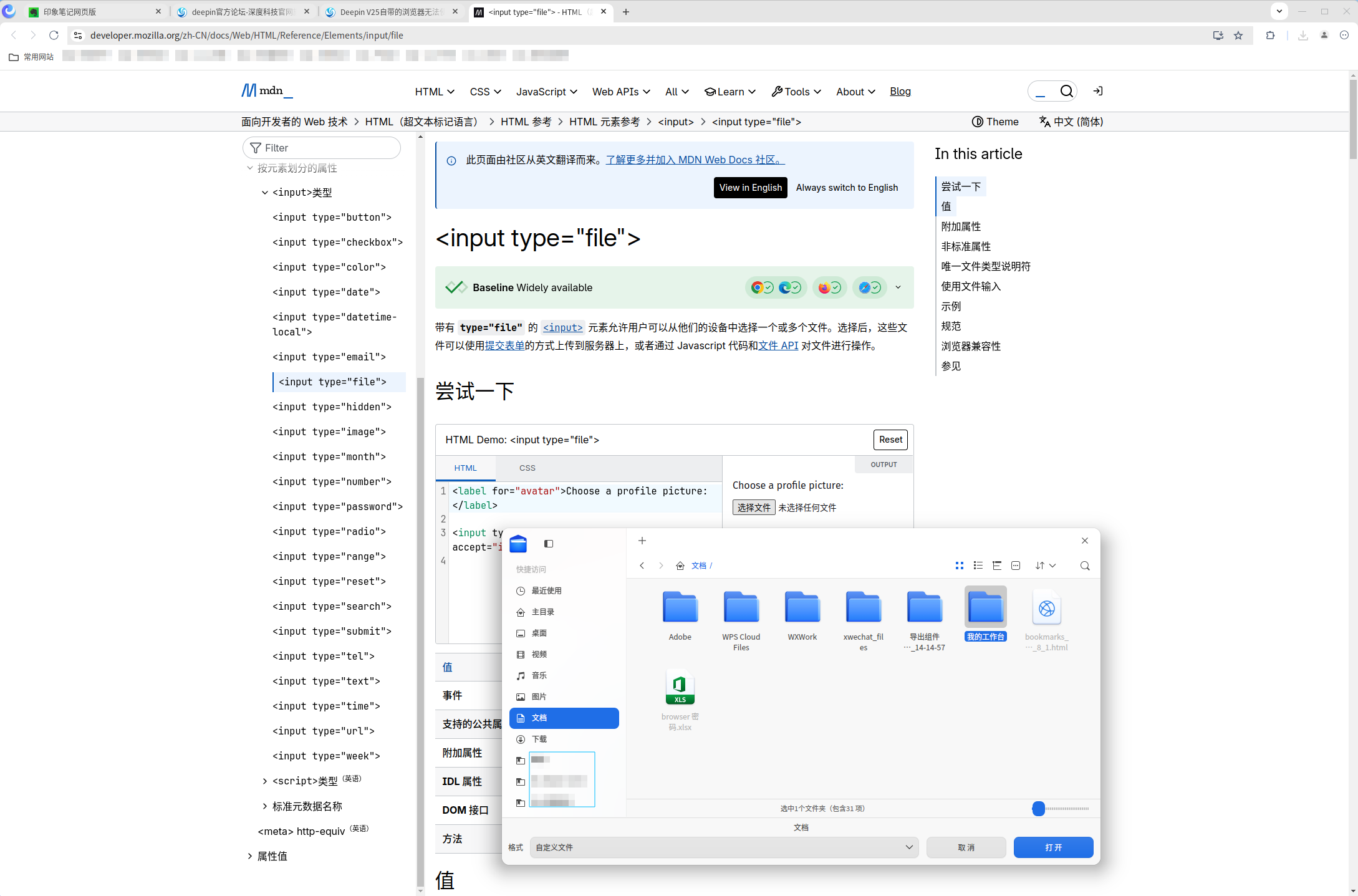The image size is (1358, 896).
Task: Add a new tab in file dialog
Action: pyautogui.click(x=642, y=541)
